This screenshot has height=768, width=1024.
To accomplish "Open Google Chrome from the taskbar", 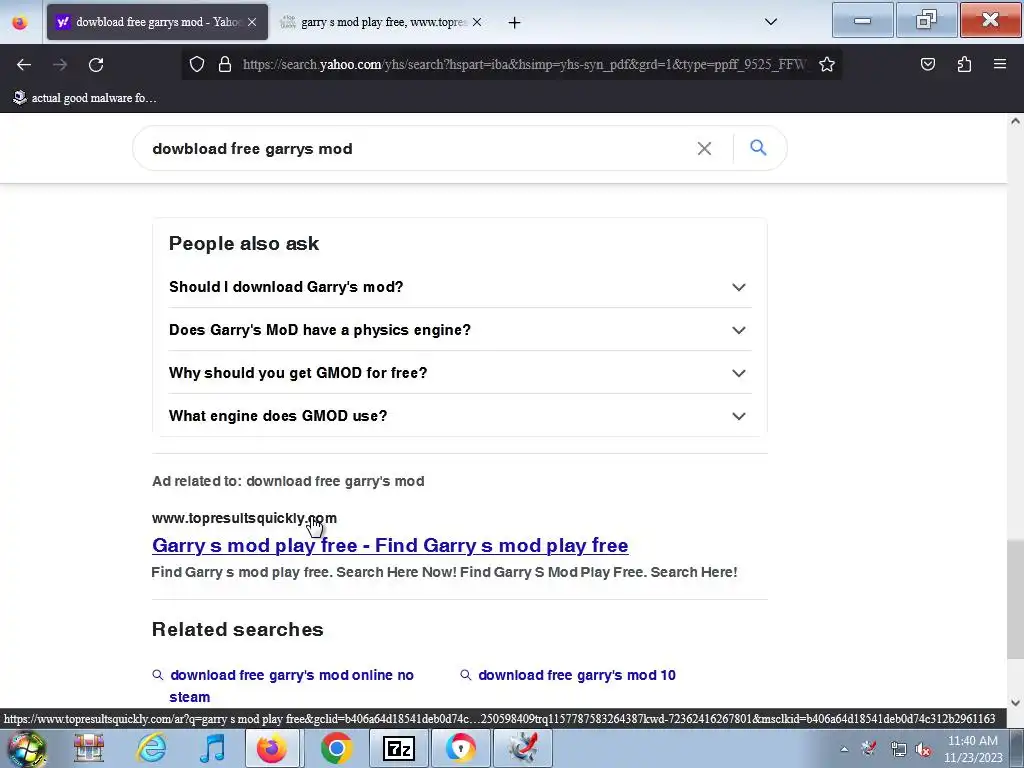I will click(336, 748).
